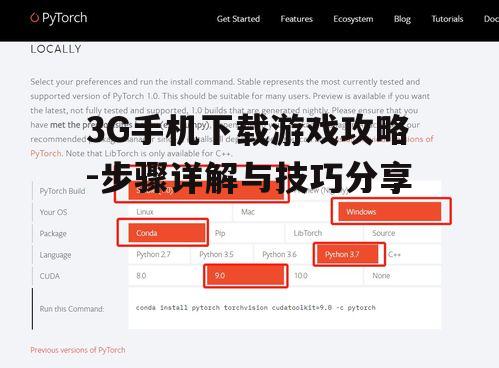Viewport: 499px width, 368px height.
Task: Open the Ecosystem menu item
Action: pyautogui.click(x=353, y=19)
